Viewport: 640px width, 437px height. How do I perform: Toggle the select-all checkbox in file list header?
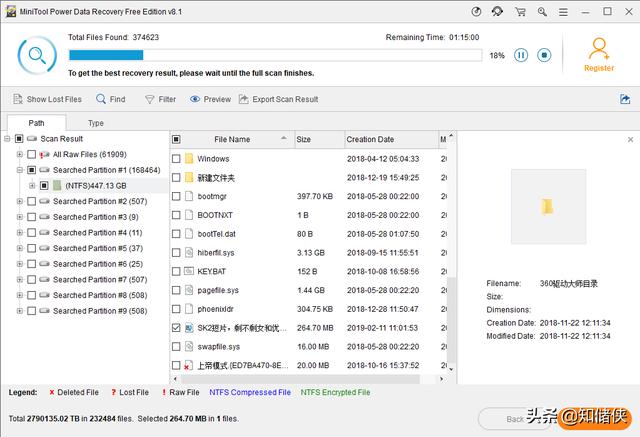[x=176, y=140]
